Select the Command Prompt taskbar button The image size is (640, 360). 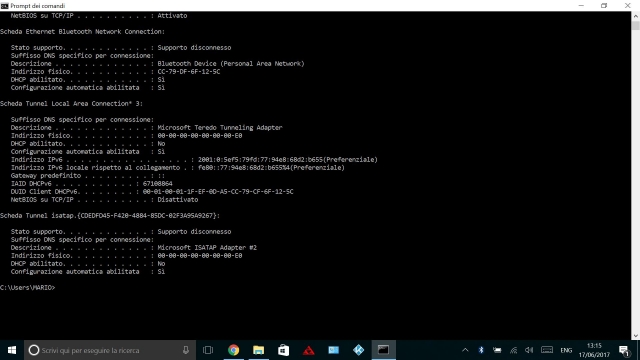383,350
